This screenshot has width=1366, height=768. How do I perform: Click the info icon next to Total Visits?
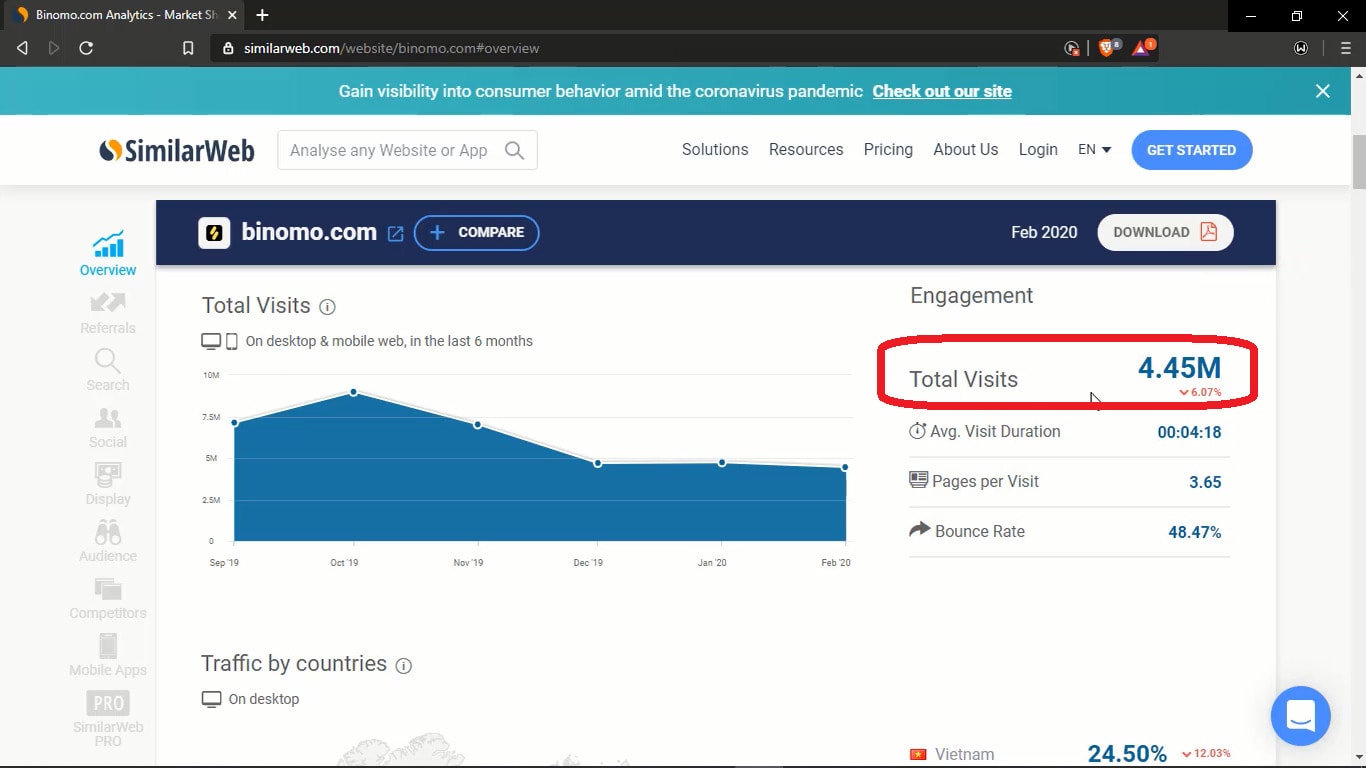pyautogui.click(x=327, y=307)
